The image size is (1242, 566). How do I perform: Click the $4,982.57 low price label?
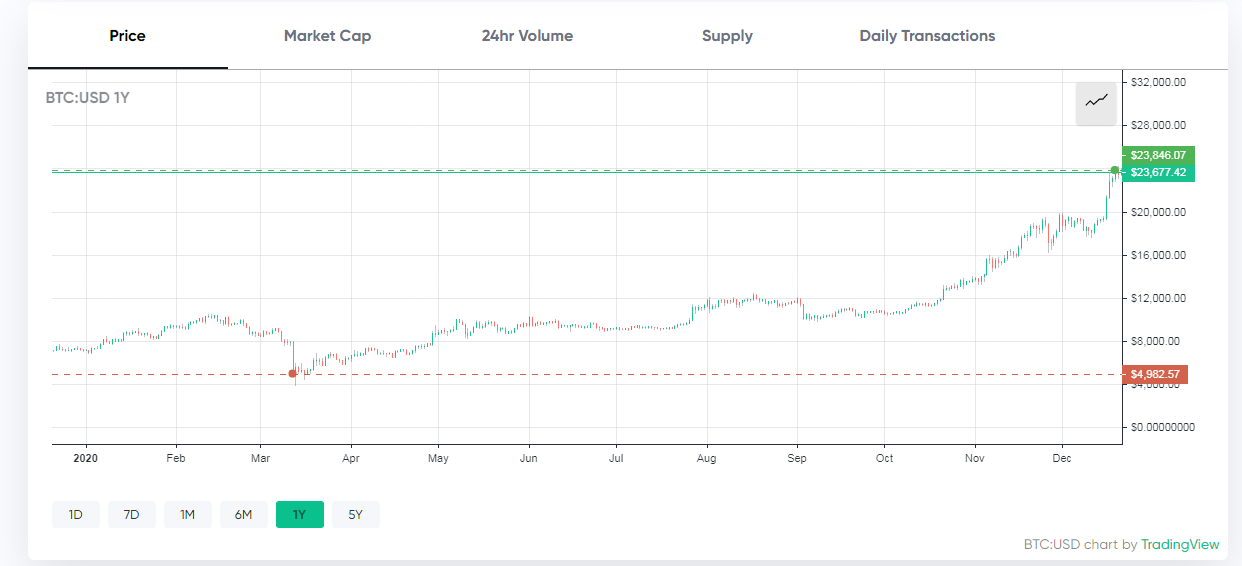(1155, 375)
